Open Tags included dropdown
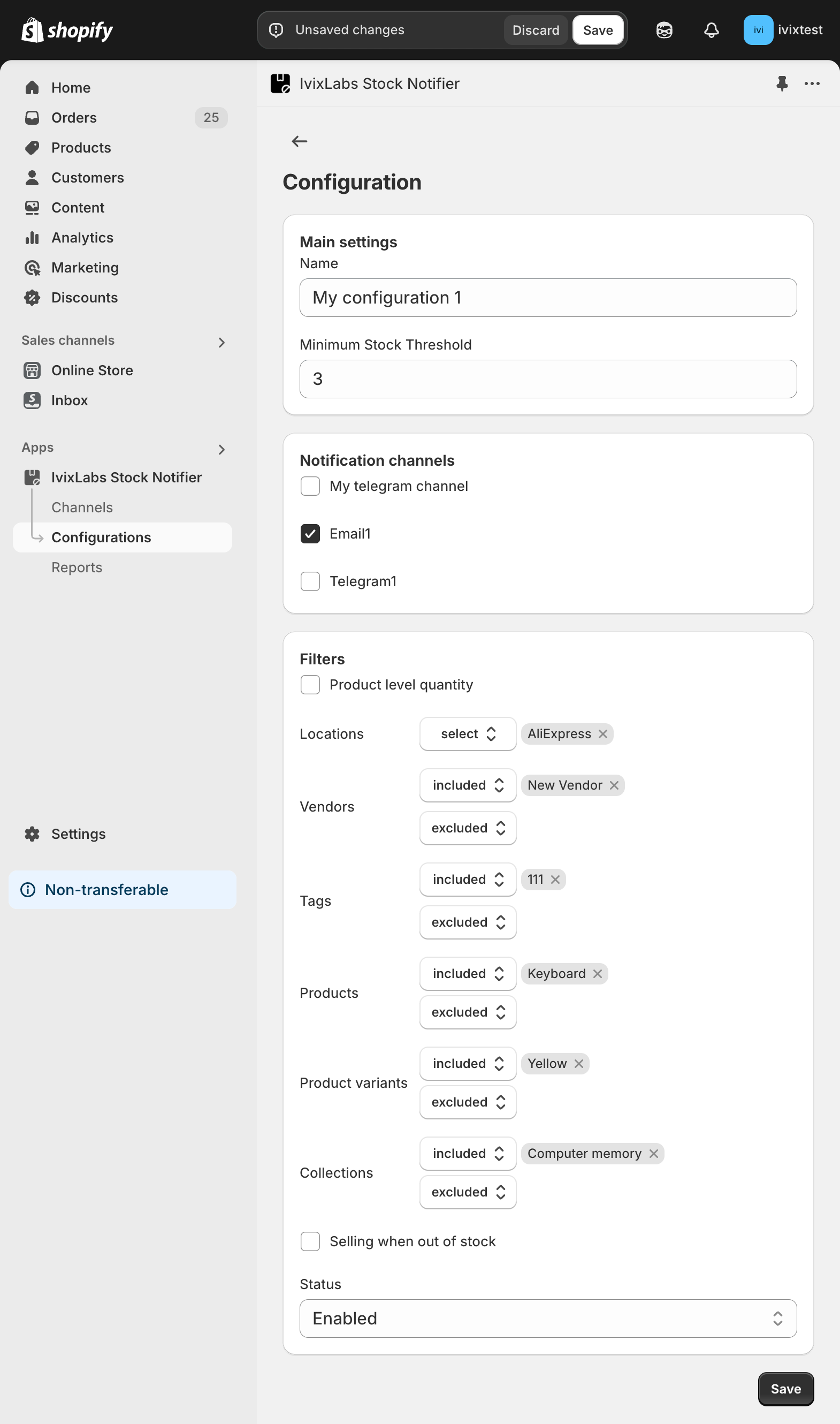This screenshot has width=840, height=1424. (x=468, y=880)
